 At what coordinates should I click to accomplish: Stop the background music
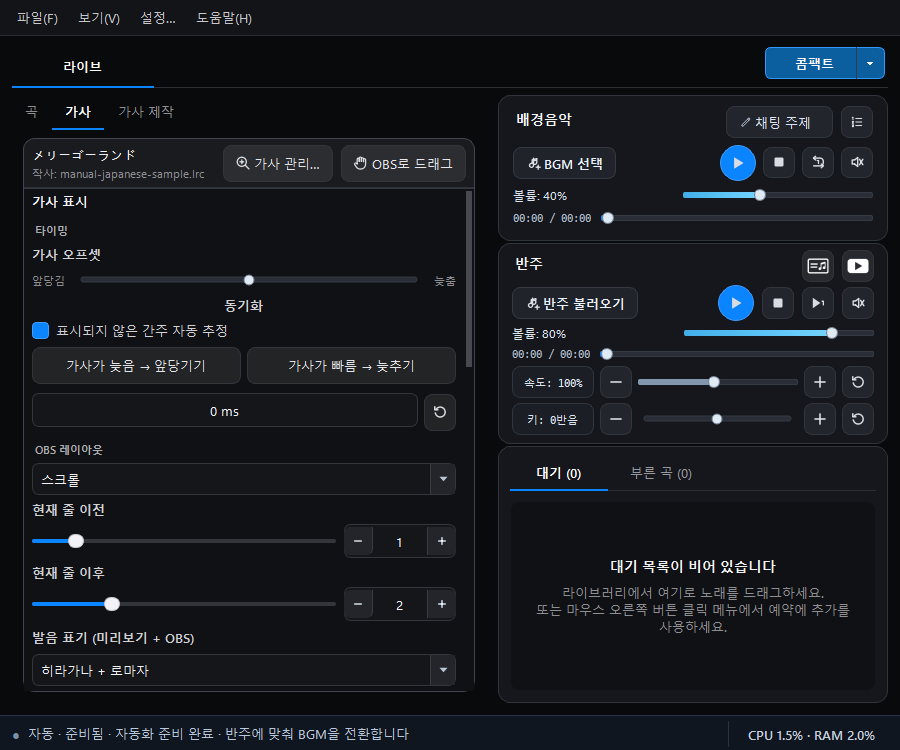779,162
